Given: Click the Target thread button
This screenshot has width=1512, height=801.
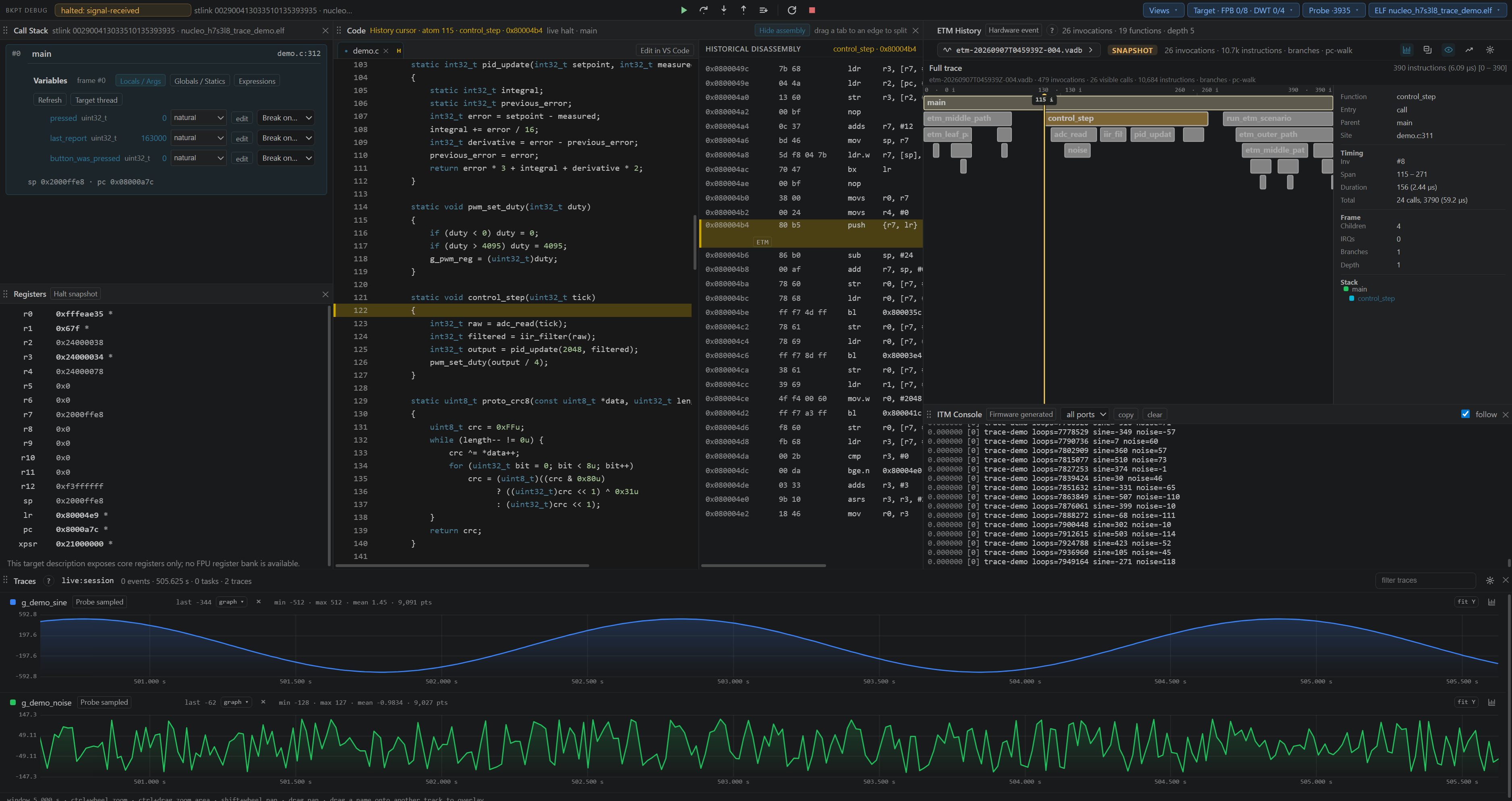Looking at the screenshot, I should click(x=96, y=100).
